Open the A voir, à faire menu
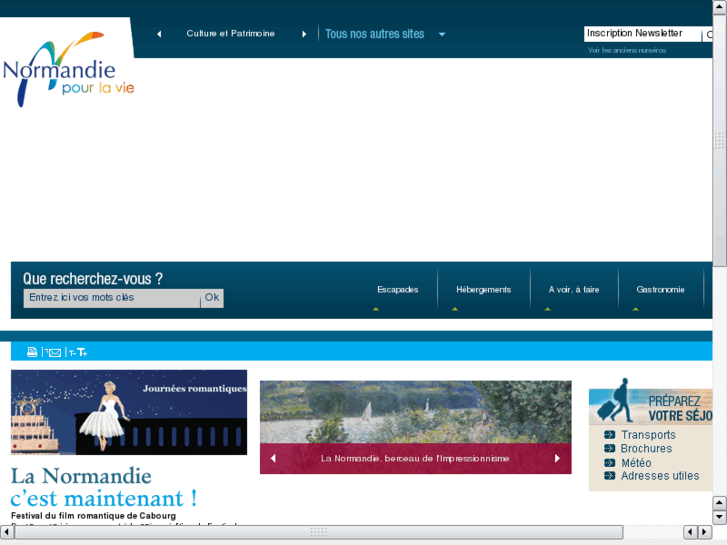727x545 pixels. (574, 289)
